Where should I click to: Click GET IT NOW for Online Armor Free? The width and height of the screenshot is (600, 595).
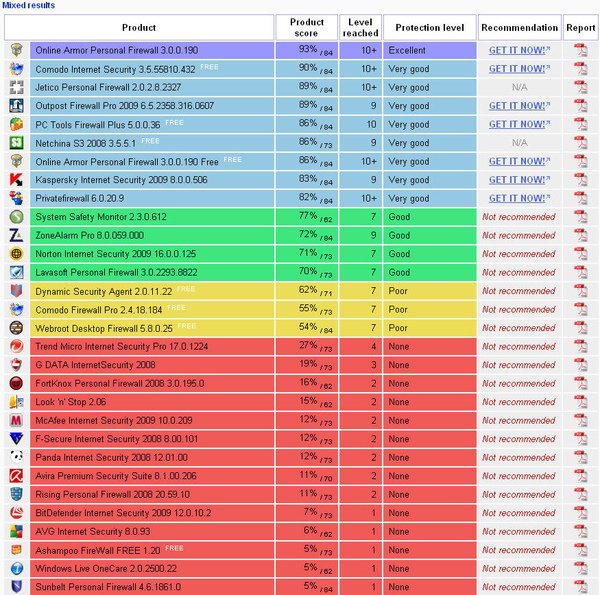[x=519, y=161]
